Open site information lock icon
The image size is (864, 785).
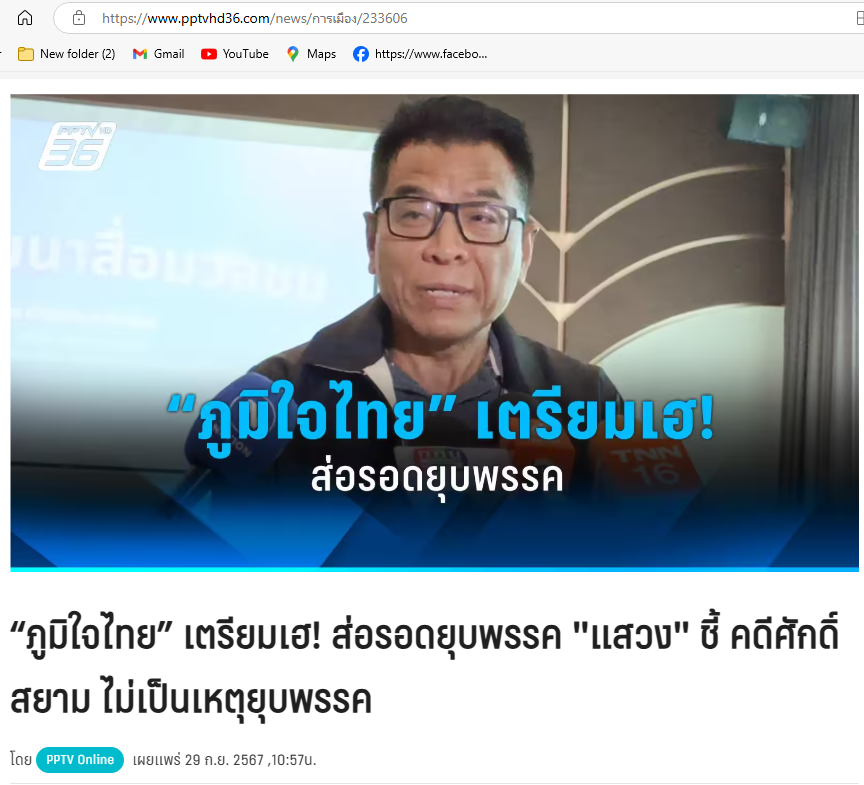pos(79,18)
